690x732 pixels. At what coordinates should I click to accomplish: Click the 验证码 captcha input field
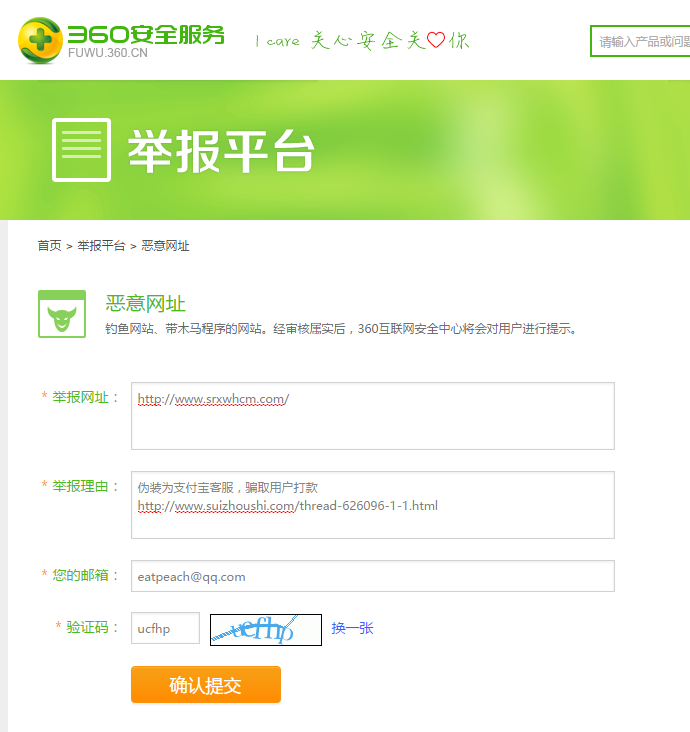[165, 628]
